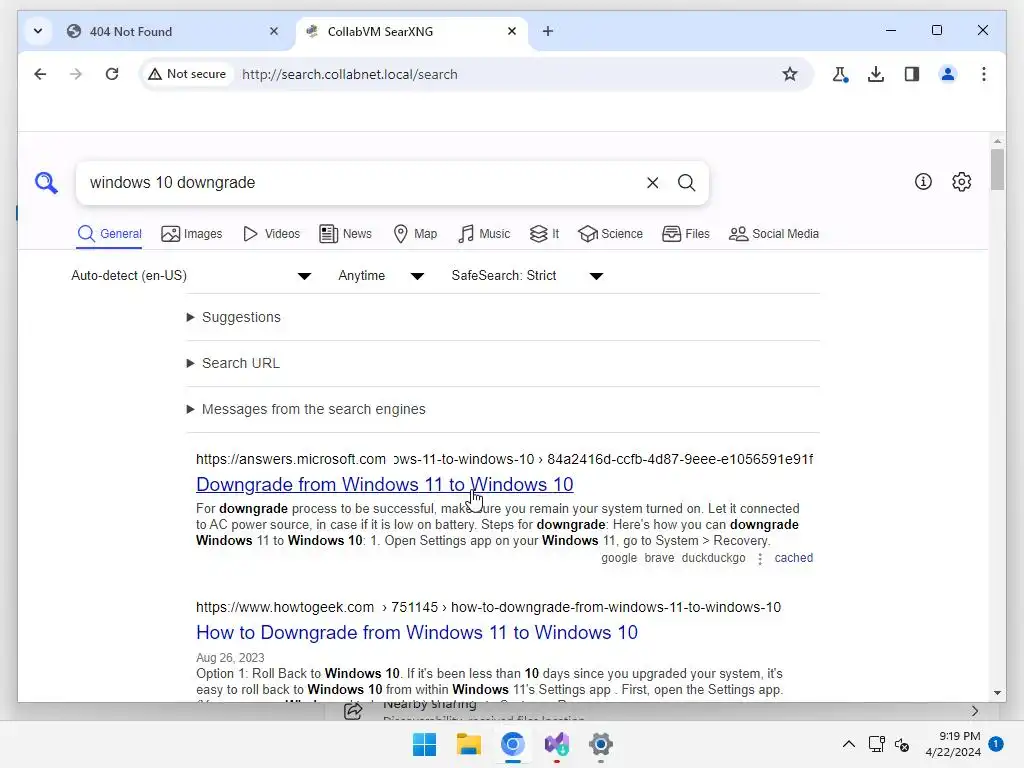Click the SearXNG magnifier logo
This screenshot has width=1024, height=768.
pos(46,182)
